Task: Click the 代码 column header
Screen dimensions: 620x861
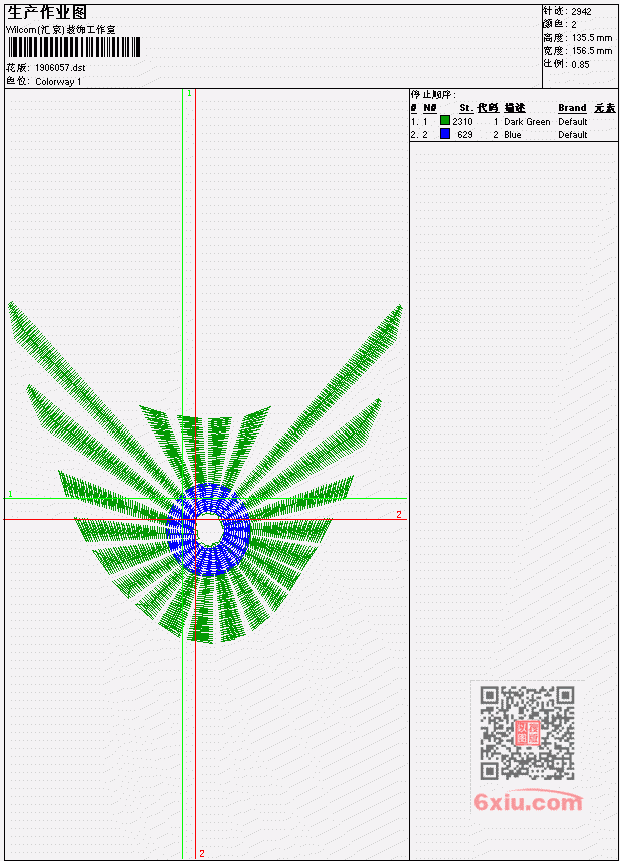Action: [488, 108]
